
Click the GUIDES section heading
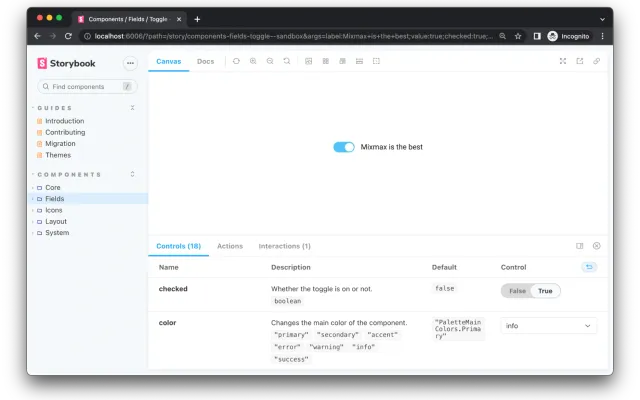(x=55, y=108)
